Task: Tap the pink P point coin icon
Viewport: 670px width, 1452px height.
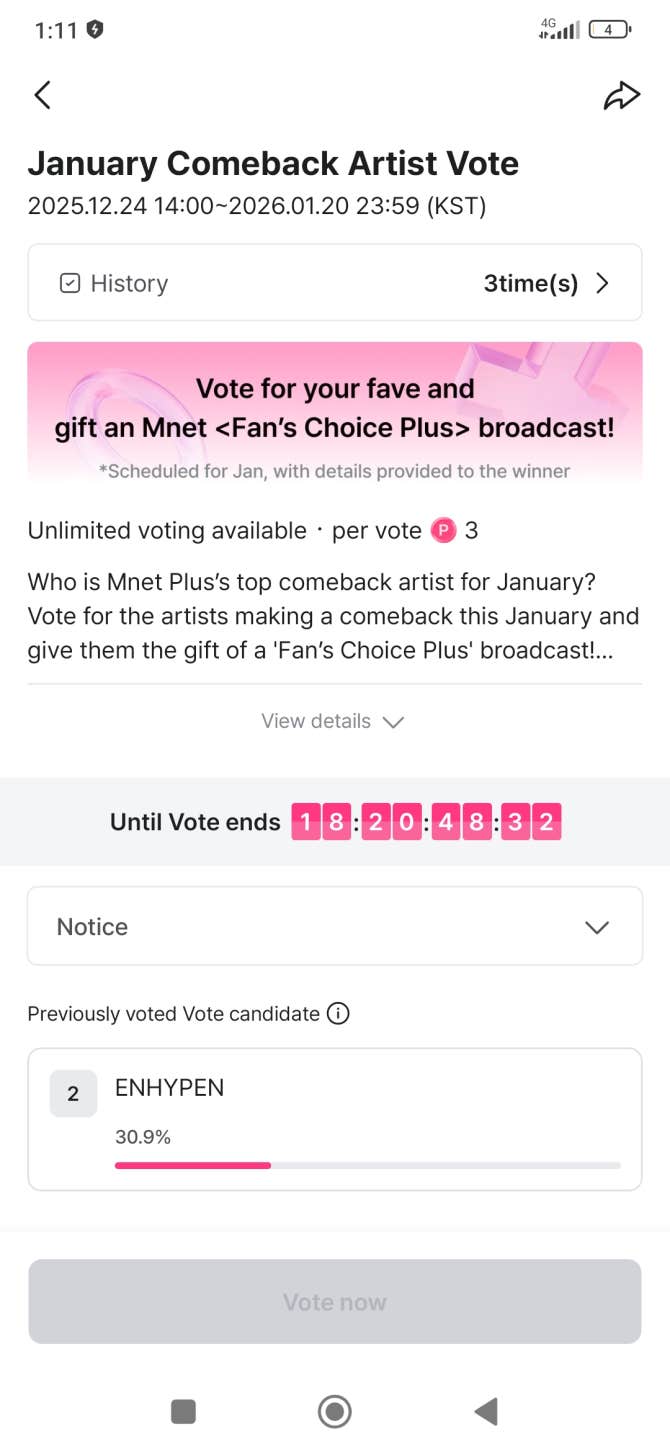Action: tap(443, 531)
